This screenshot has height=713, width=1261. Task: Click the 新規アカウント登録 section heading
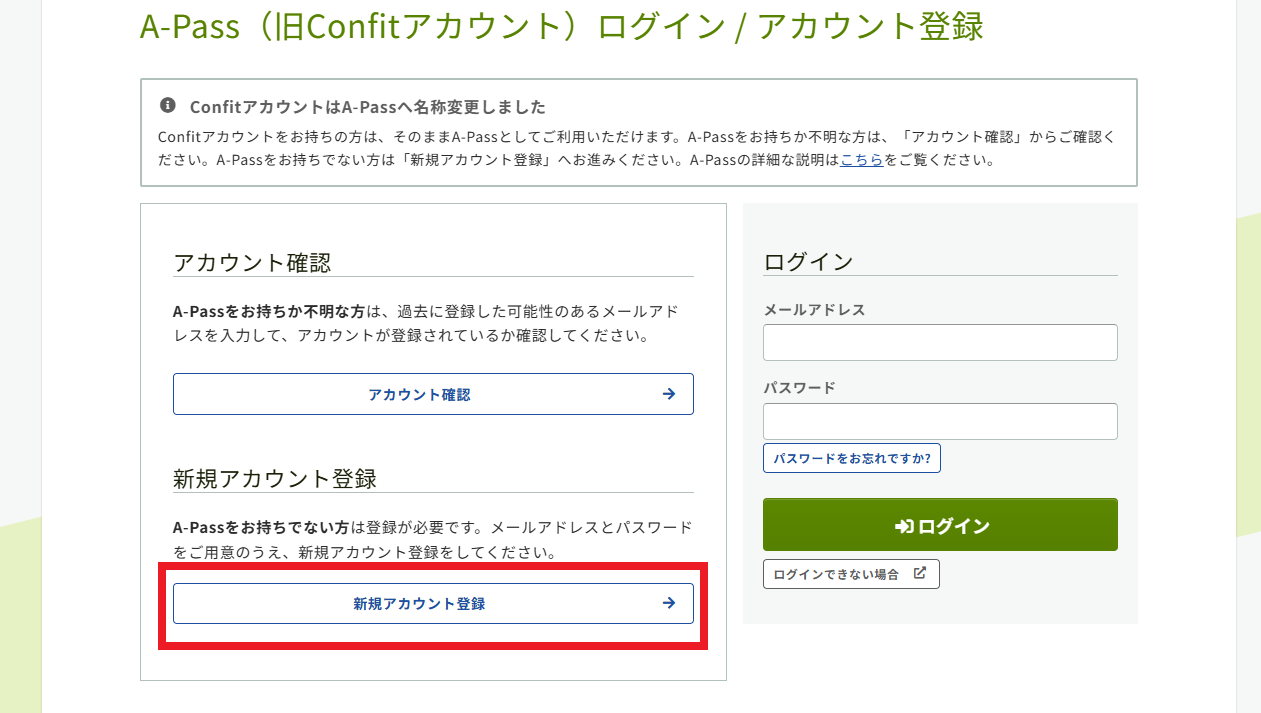pos(275,479)
